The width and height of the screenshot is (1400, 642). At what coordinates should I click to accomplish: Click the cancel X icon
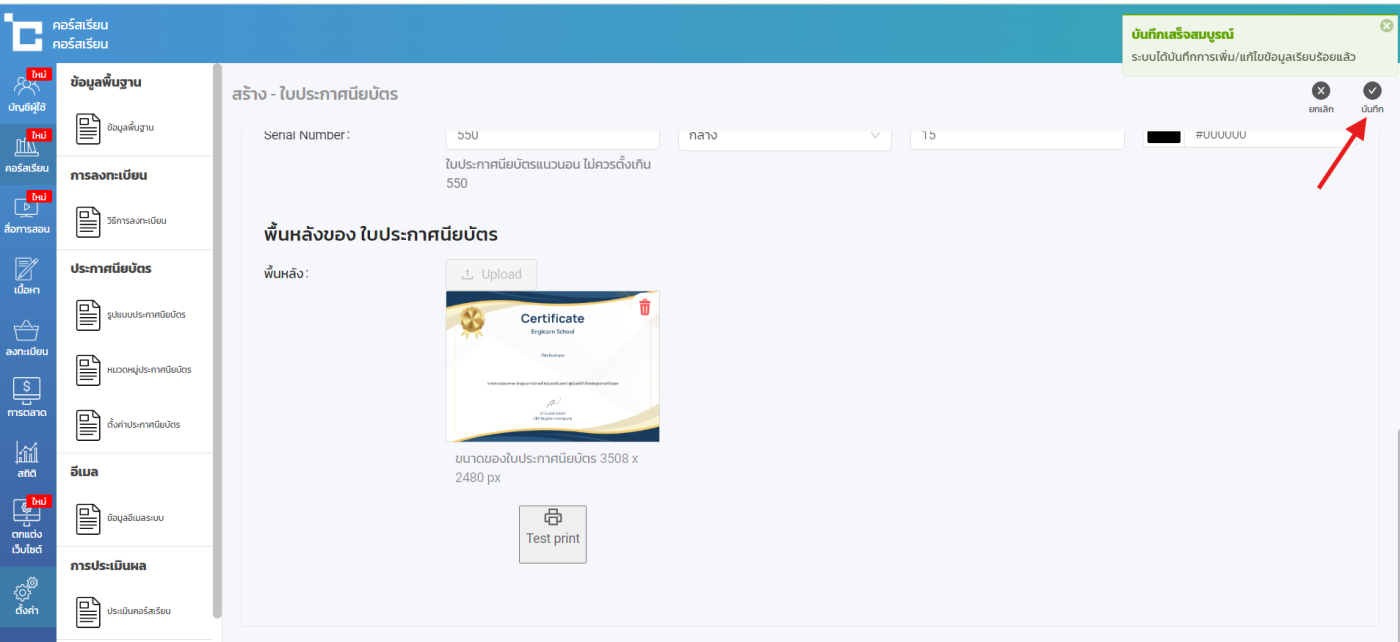[x=1320, y=91]
